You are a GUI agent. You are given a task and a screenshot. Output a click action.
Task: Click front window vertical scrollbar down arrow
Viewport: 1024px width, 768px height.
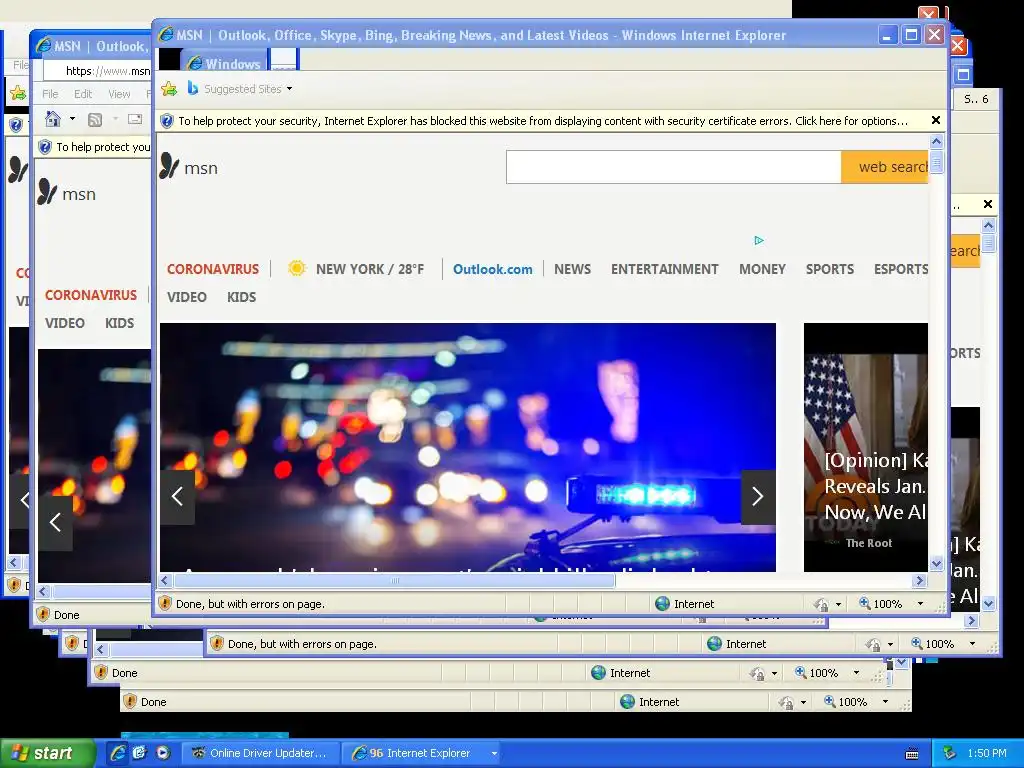[936, 564]
